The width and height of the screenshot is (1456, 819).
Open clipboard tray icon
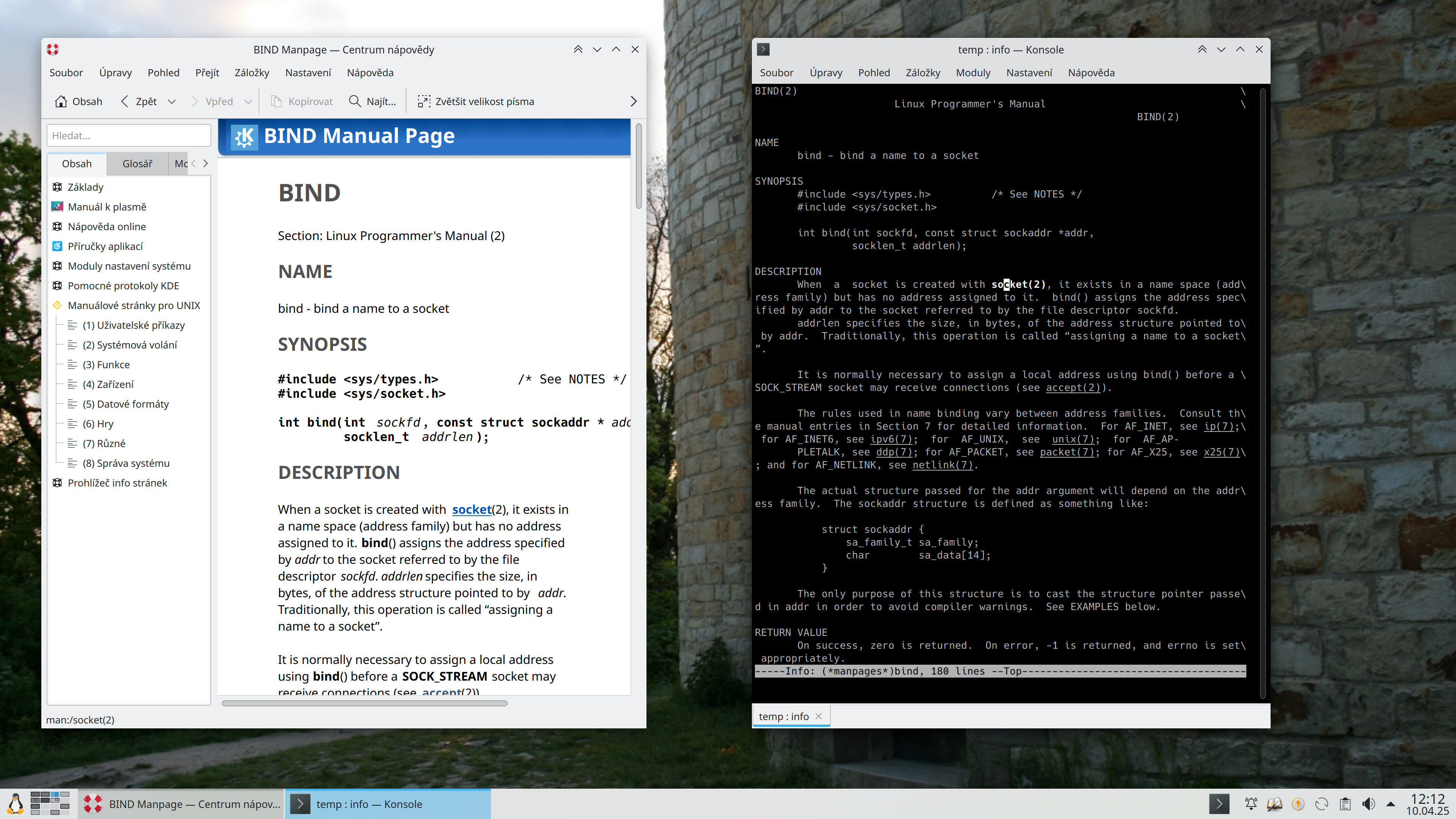click(1345, 804)
